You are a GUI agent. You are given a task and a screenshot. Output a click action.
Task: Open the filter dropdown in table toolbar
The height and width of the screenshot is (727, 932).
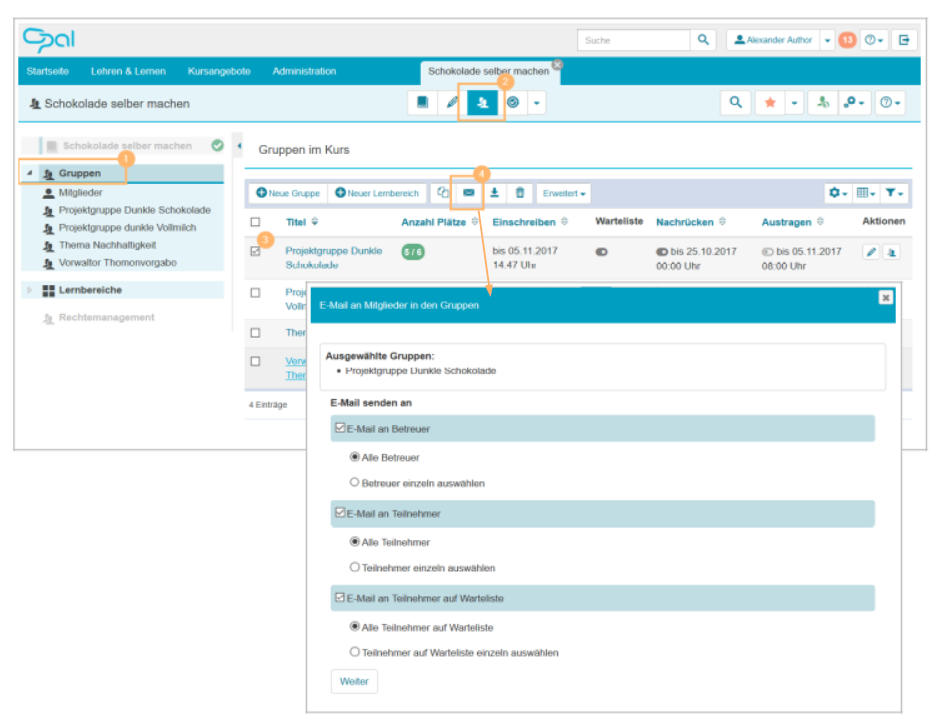(x=896, y=193)
